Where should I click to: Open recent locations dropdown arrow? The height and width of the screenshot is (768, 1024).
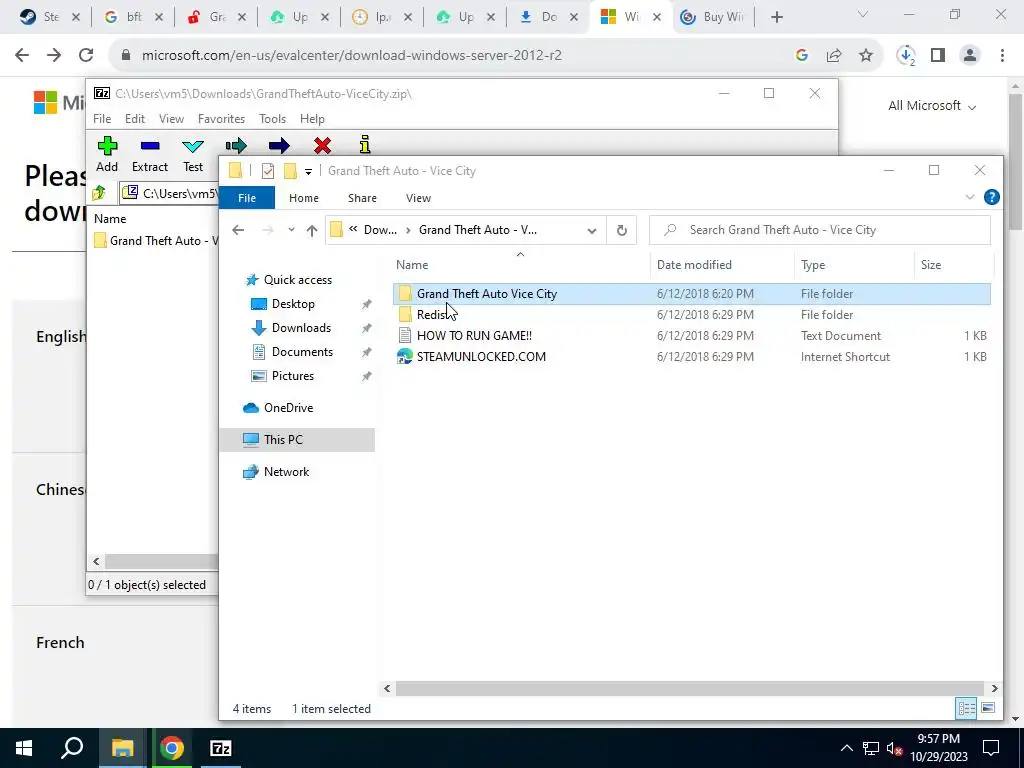click(x=291, y=230)
